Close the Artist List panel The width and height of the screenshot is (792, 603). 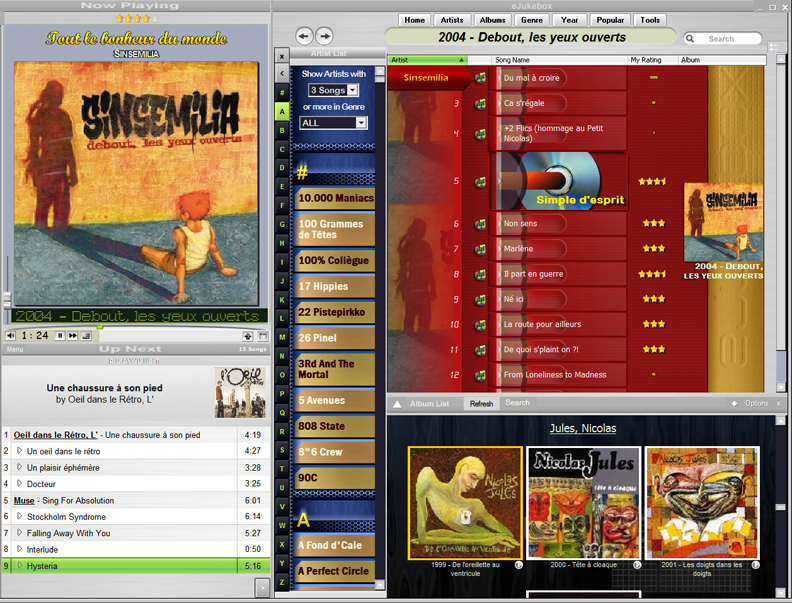[x=282, y=56]
